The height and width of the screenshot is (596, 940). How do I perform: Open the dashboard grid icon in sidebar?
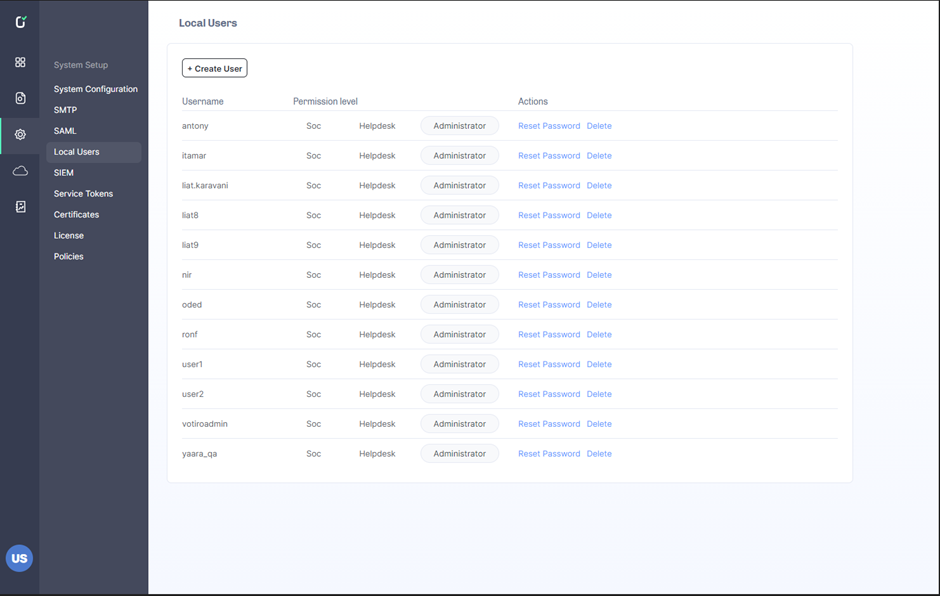tap(20, 62)
